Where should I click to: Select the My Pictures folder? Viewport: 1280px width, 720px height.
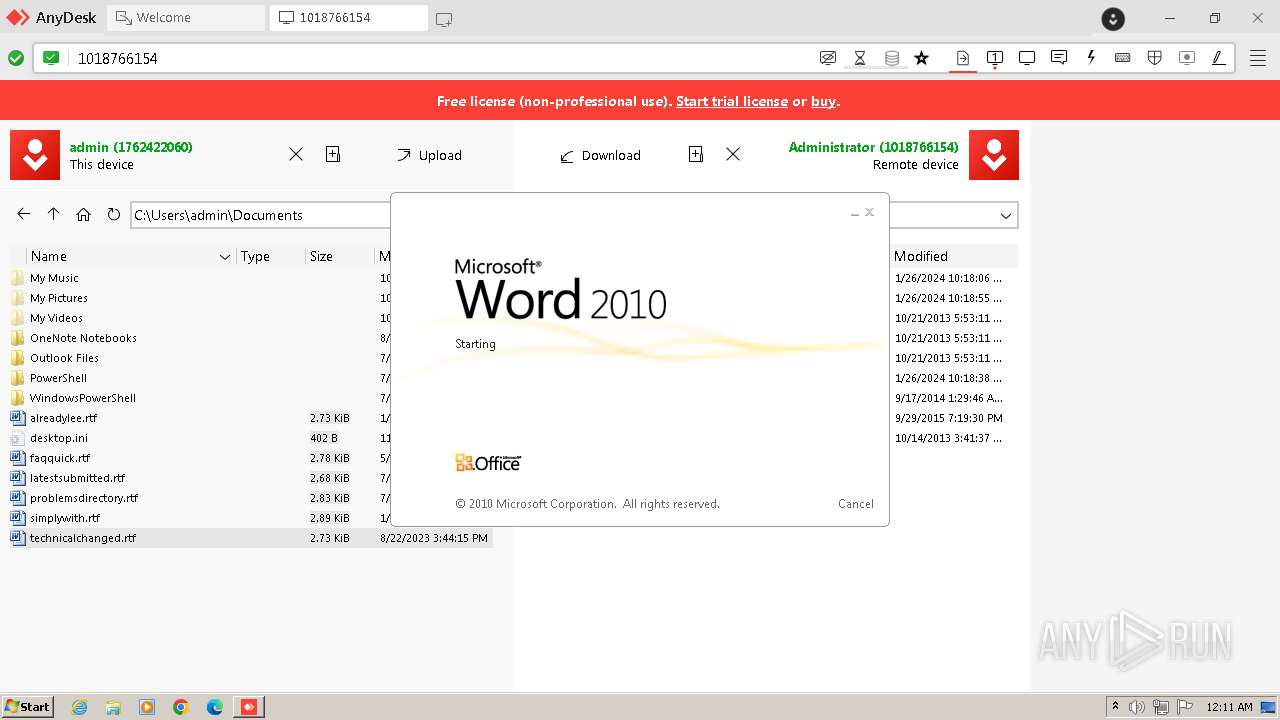point(59,298)
